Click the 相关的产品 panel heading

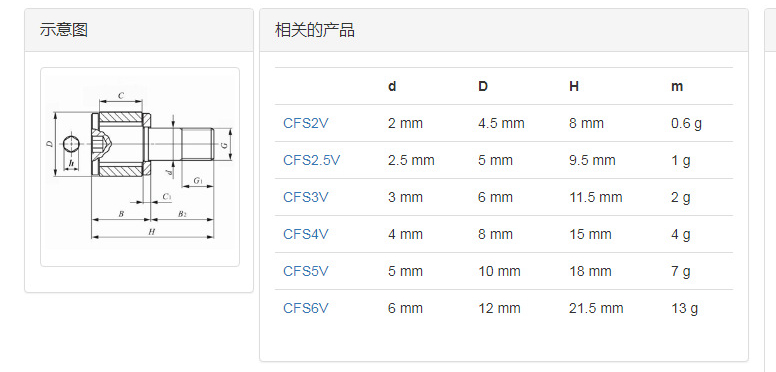coord(315,30)
